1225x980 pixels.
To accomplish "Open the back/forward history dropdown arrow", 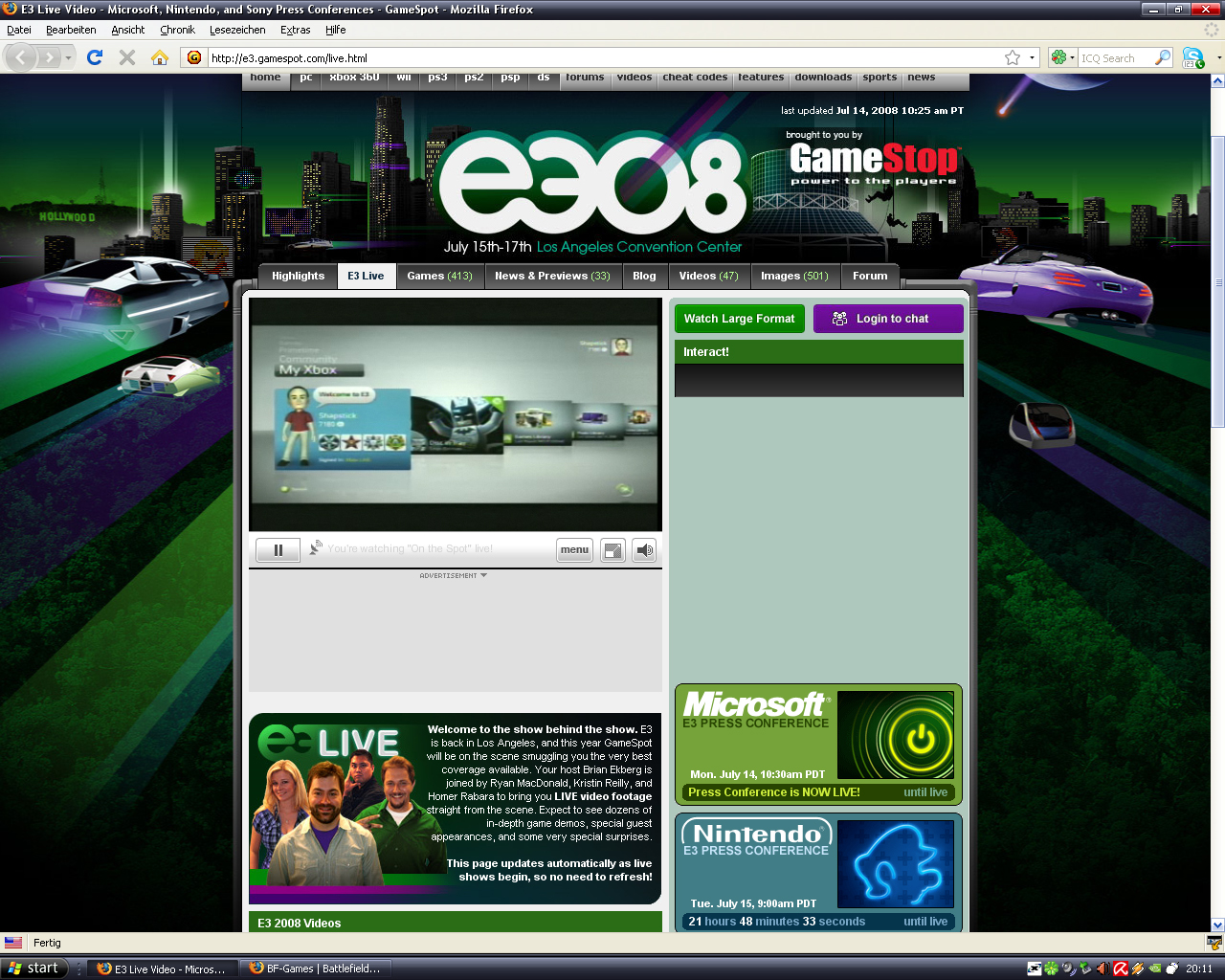I will [68, 57].
